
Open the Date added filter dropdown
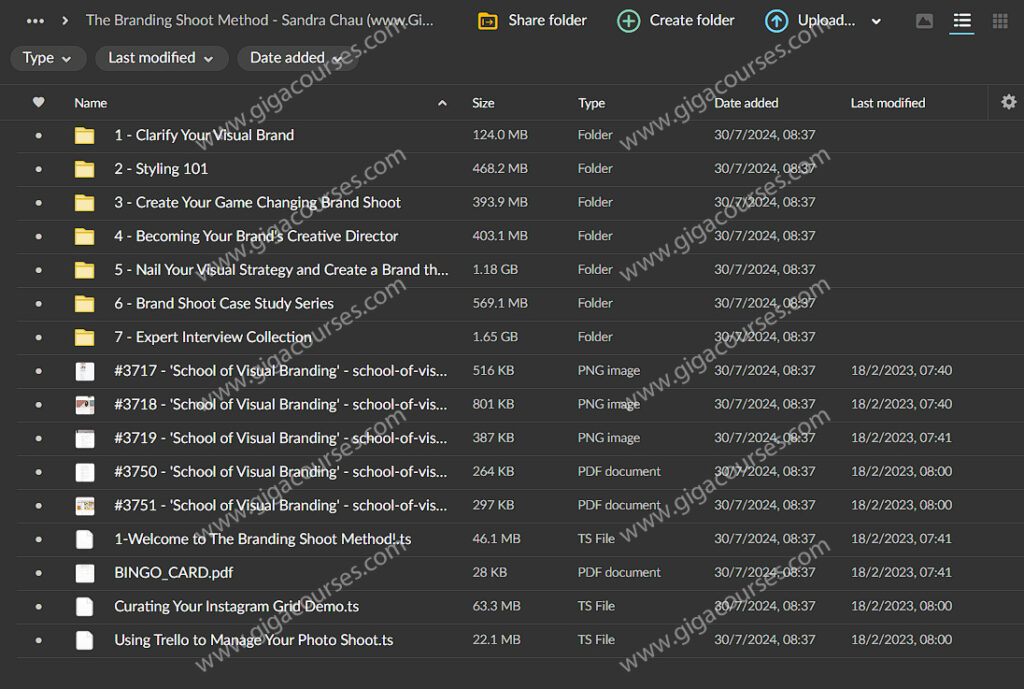296,58
